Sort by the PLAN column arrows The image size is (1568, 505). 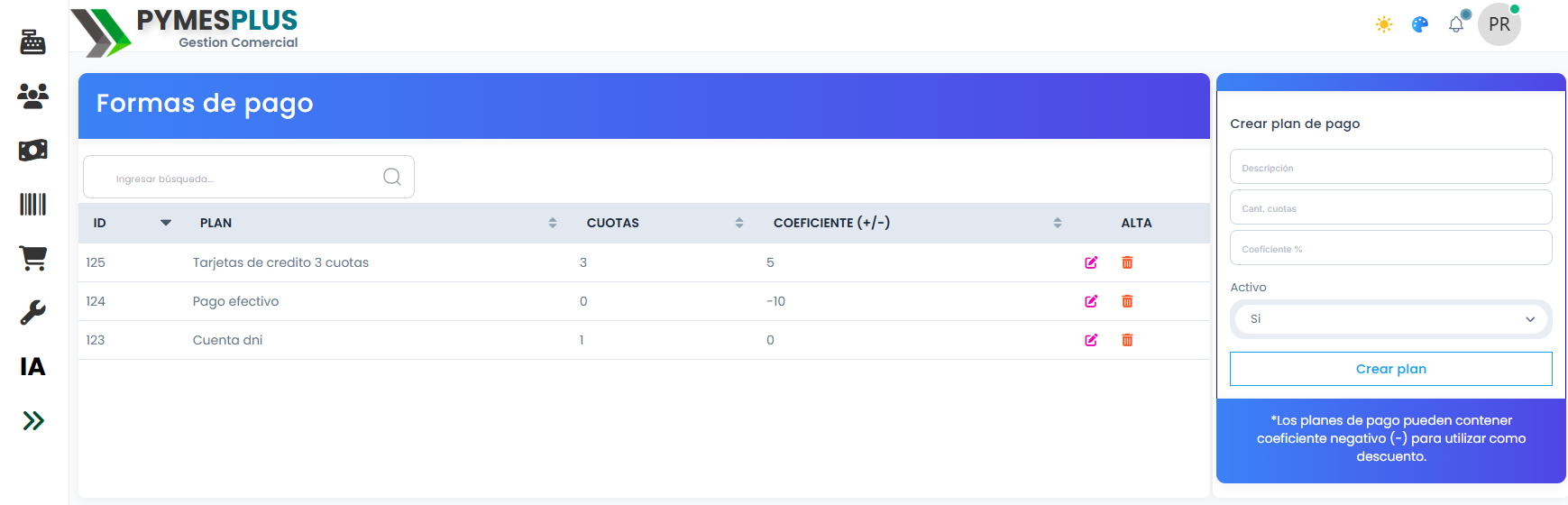[x=553, y=223]
